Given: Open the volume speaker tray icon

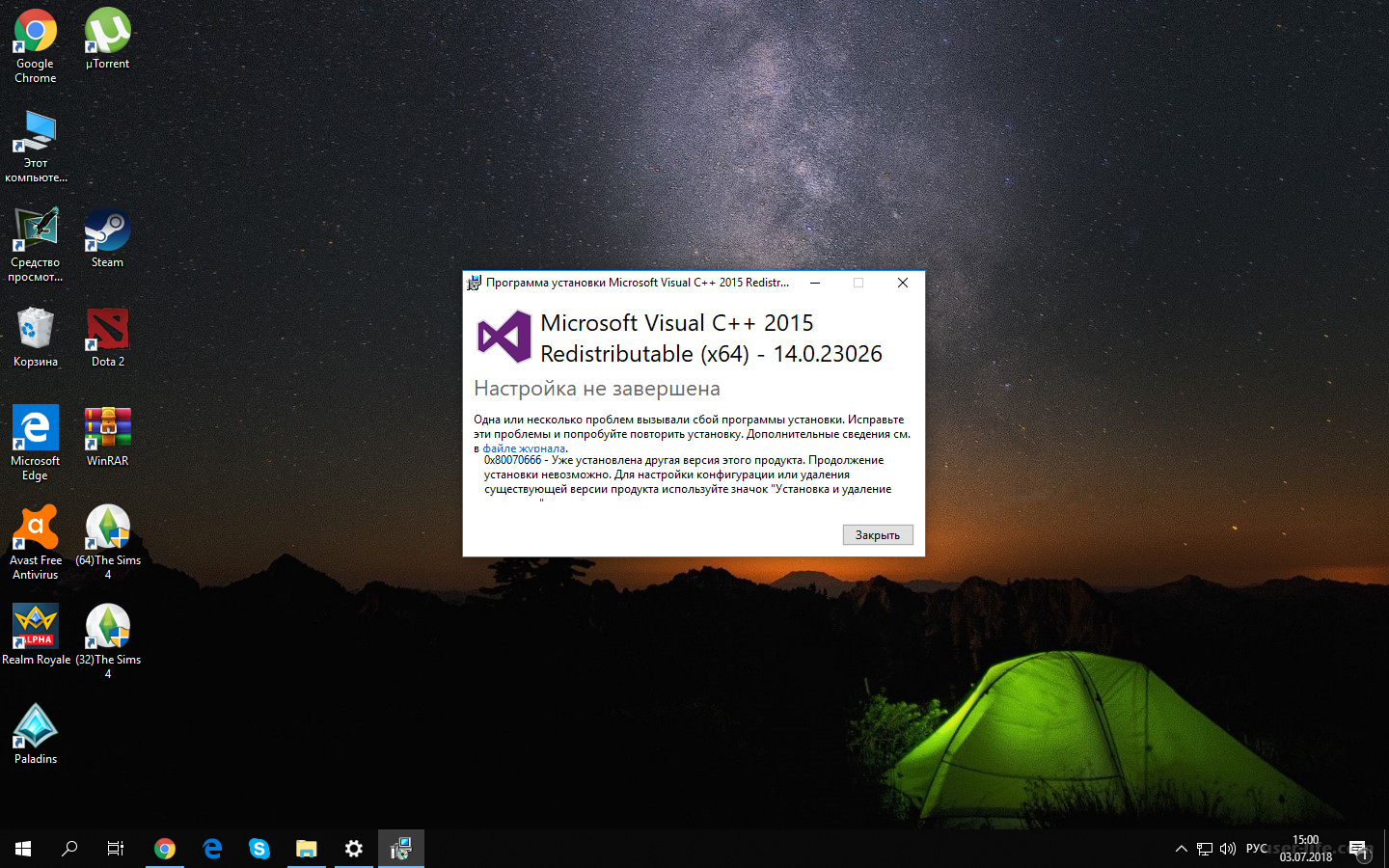Looking at the screenshot, I should [x=1228, y=849].
